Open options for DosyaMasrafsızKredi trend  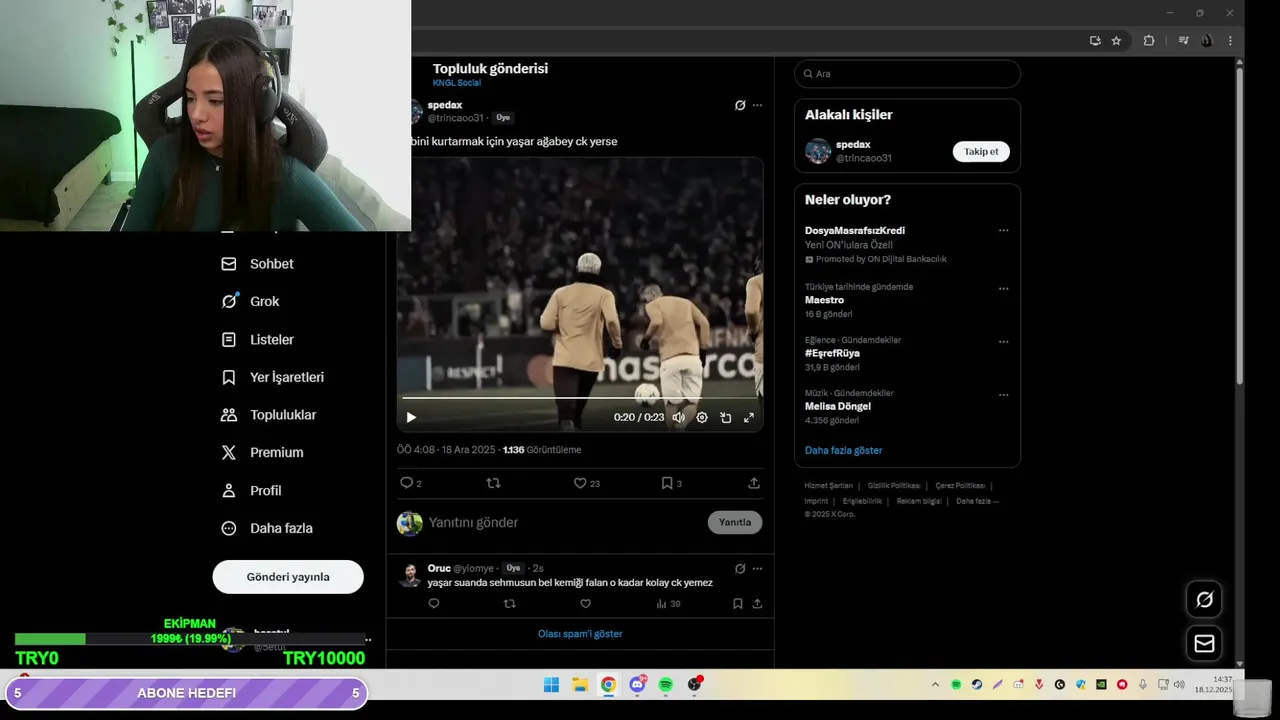(1003, 231)
